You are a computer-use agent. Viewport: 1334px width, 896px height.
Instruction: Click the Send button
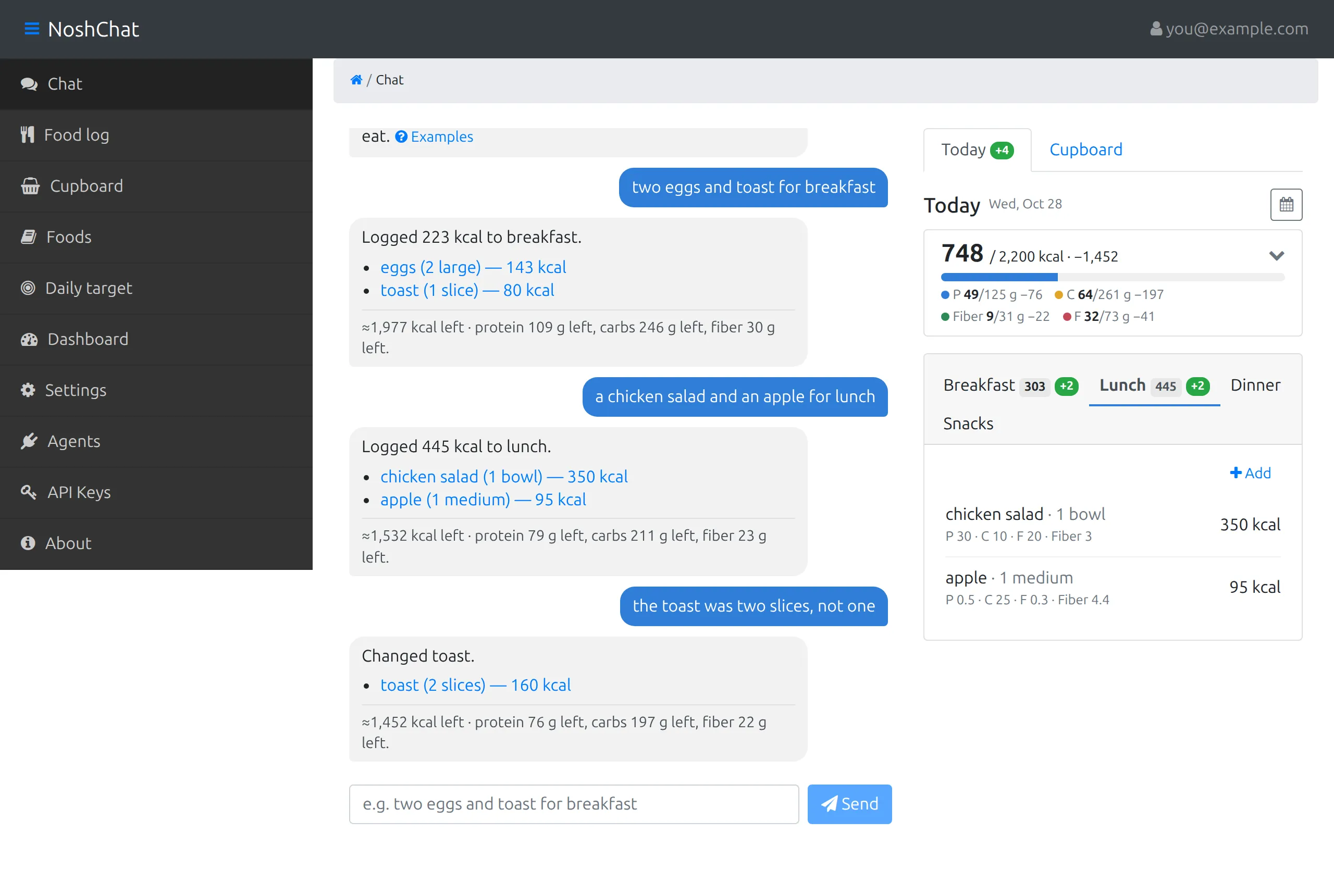click(x=849, y=804)
